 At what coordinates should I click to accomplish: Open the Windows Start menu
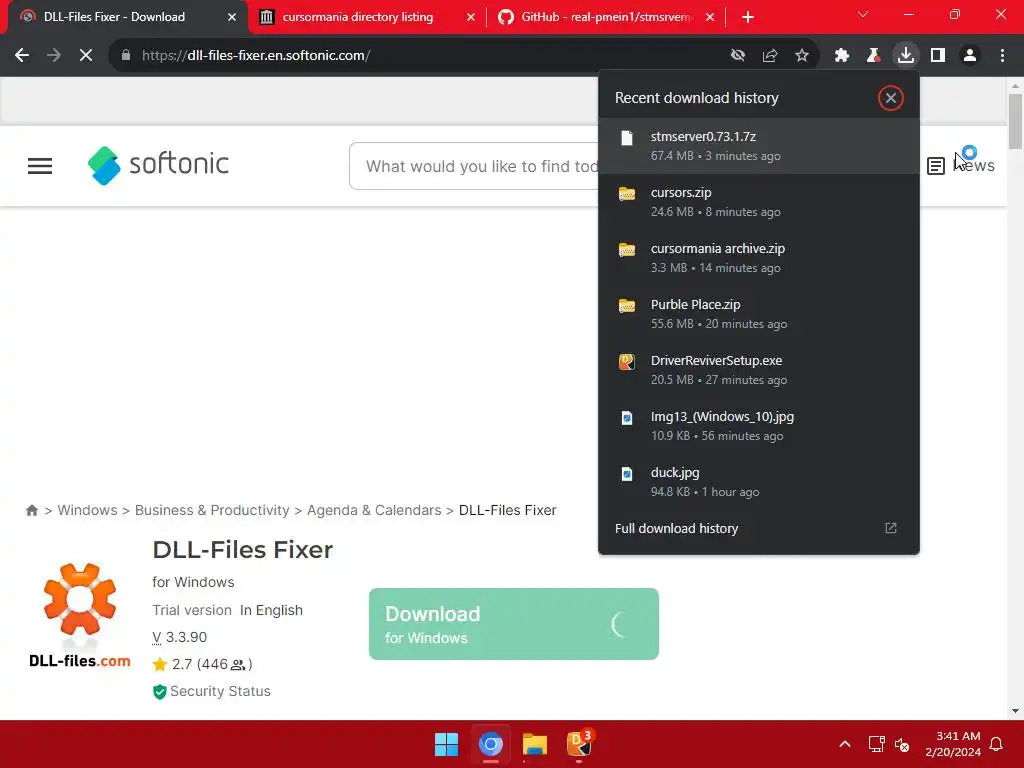[447, 744]
